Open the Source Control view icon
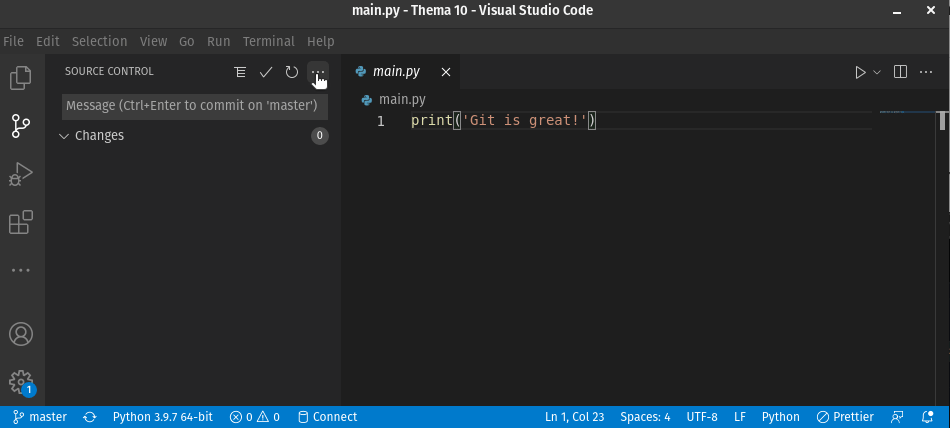The width and height of the screenshot is (950, 428). tap(20, 125)
